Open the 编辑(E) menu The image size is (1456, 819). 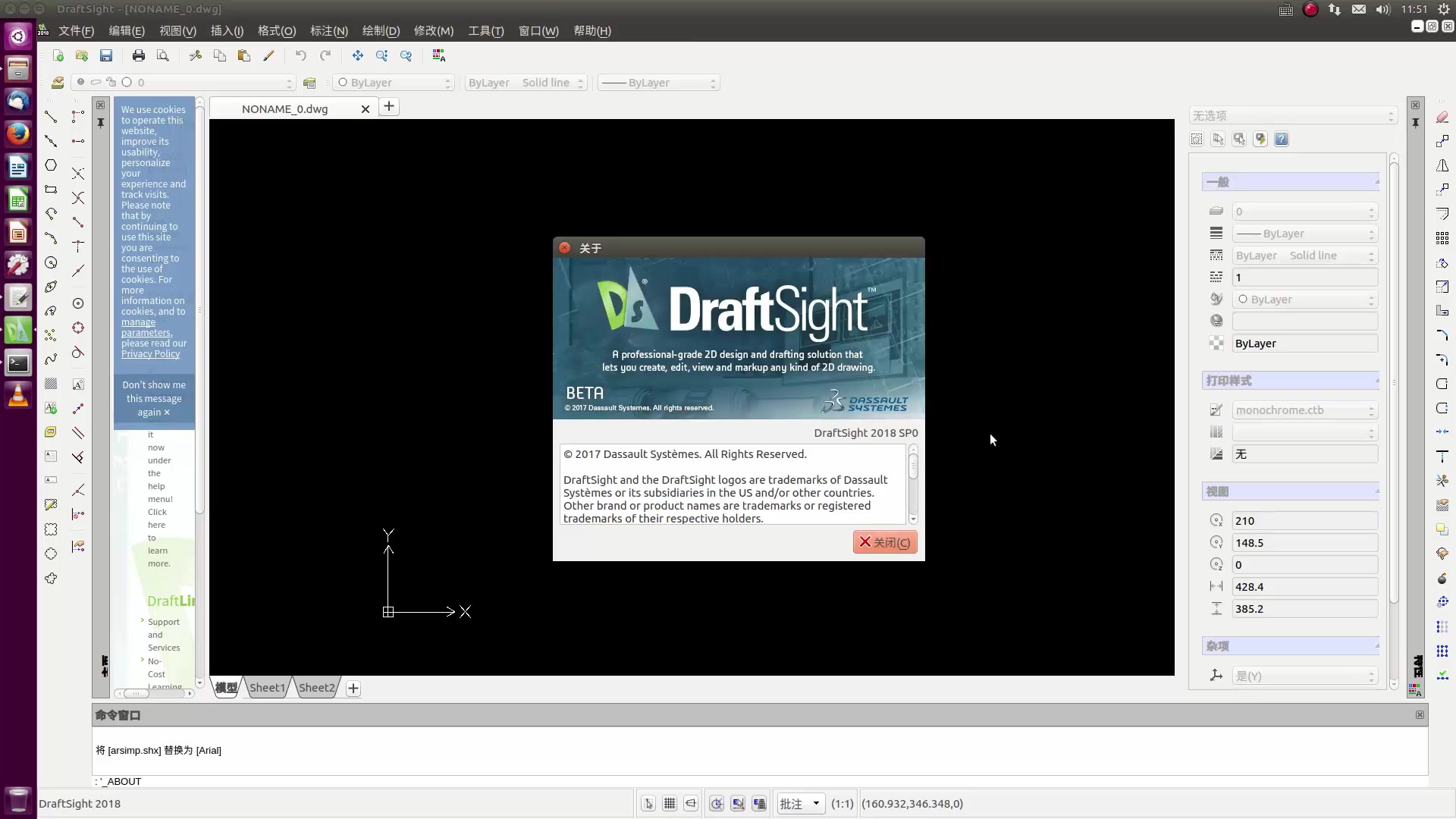coord(127,31)
